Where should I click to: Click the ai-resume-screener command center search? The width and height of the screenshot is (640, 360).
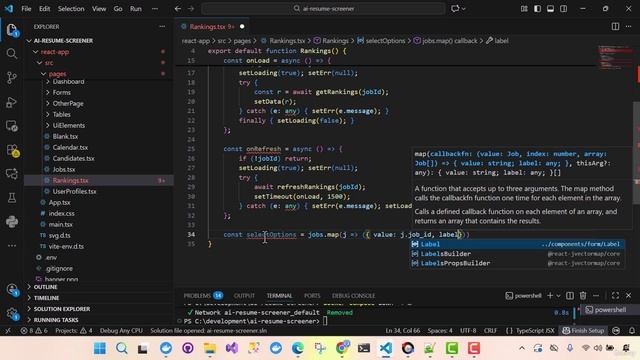[x=323, y=9]
